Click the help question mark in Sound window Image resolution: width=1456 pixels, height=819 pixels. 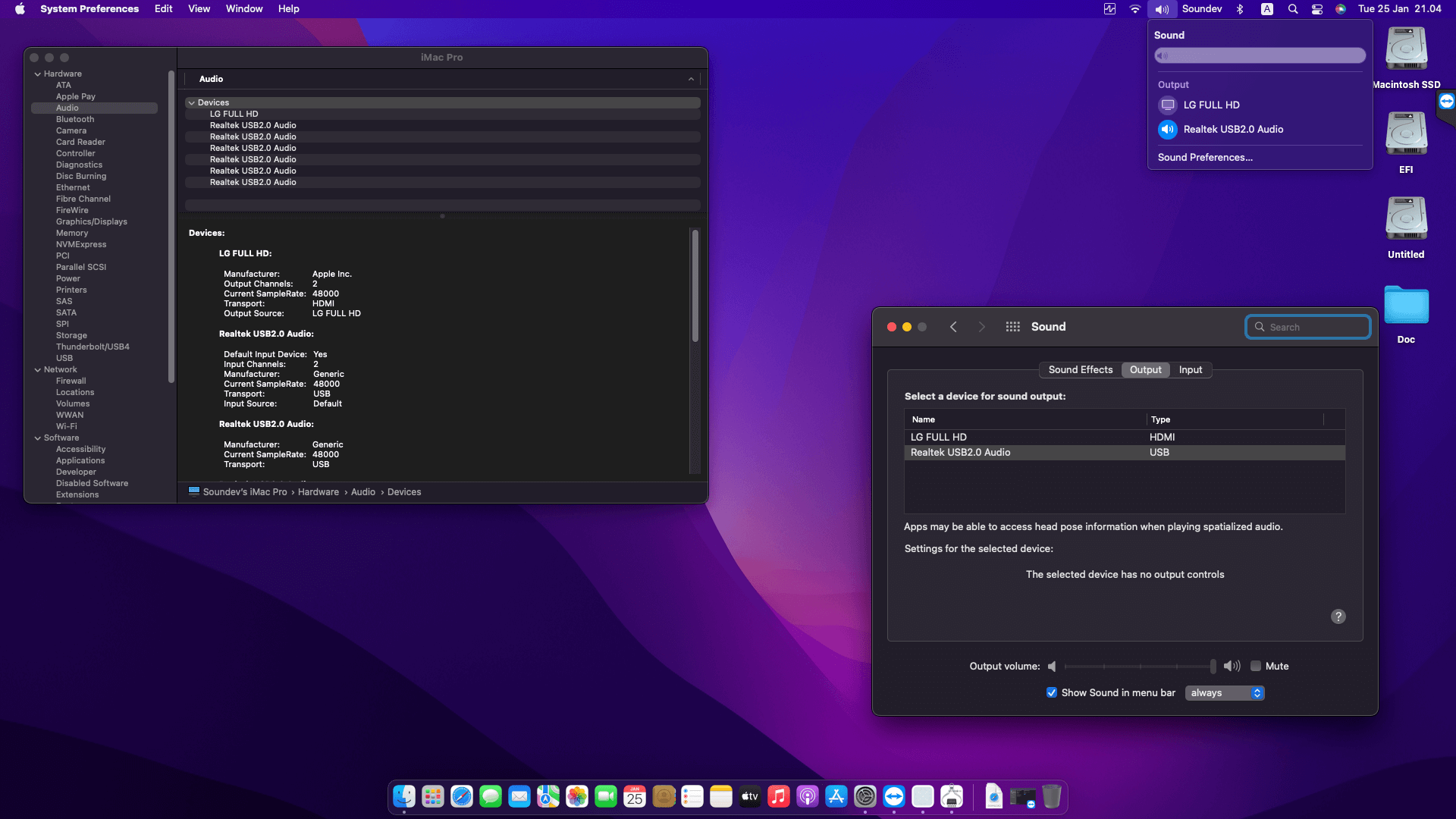(1338, 617)
